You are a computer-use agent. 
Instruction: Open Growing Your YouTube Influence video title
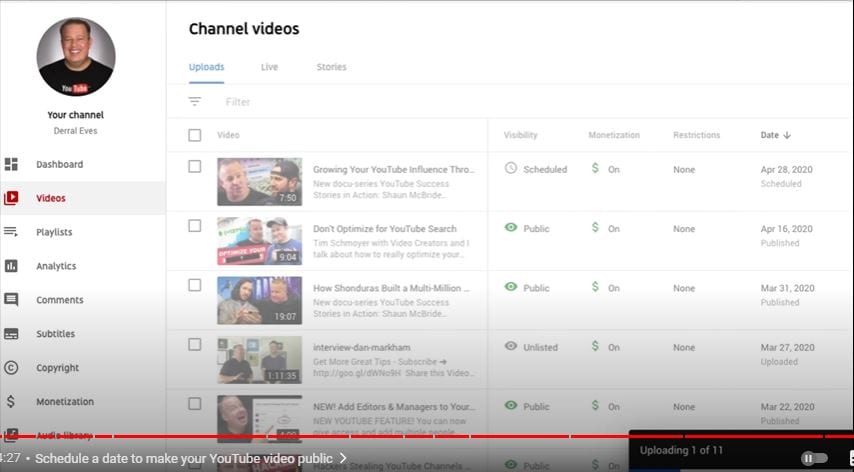point(394,169)
